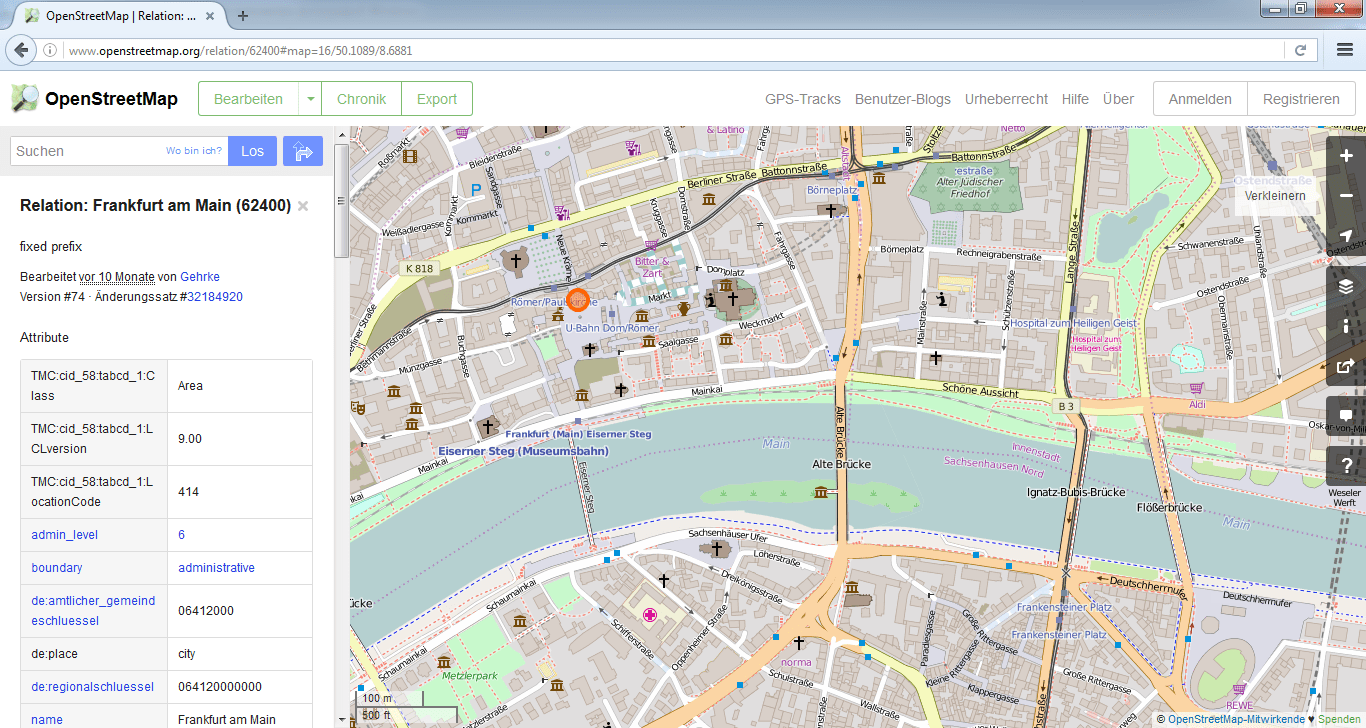Click the Registrieren button
Image resolution: width=1366 pixels, height=728 pixels.
click(1301, 98)
